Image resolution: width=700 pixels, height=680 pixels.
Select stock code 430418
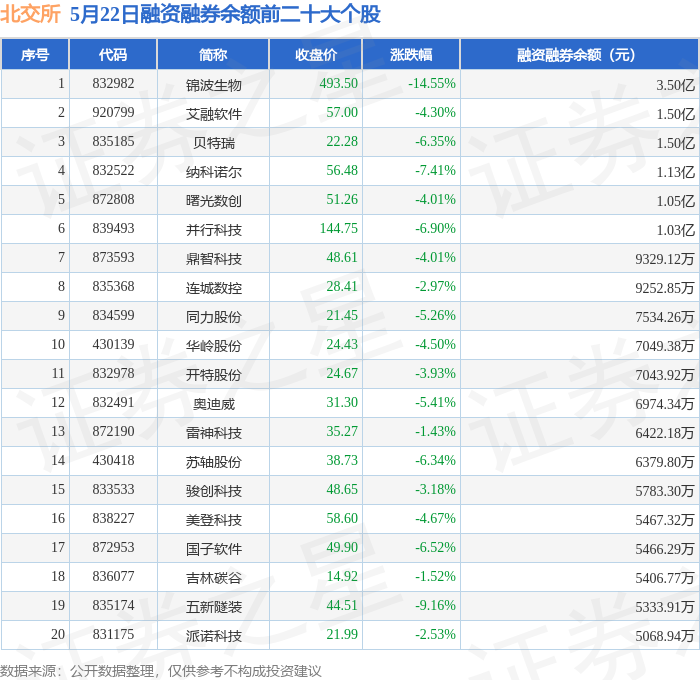(x=113, y=461)
